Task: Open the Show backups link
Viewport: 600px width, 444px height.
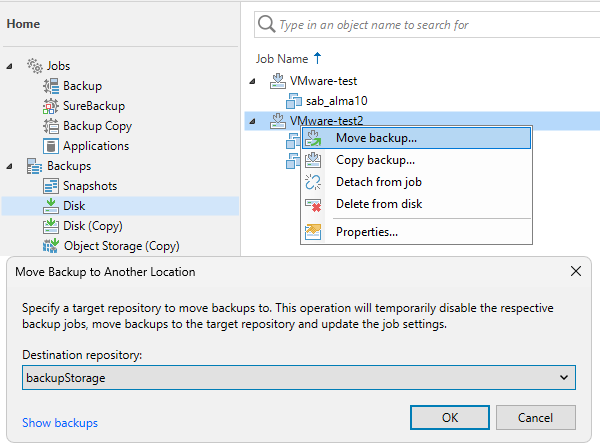Action: [x=60, y=423]
